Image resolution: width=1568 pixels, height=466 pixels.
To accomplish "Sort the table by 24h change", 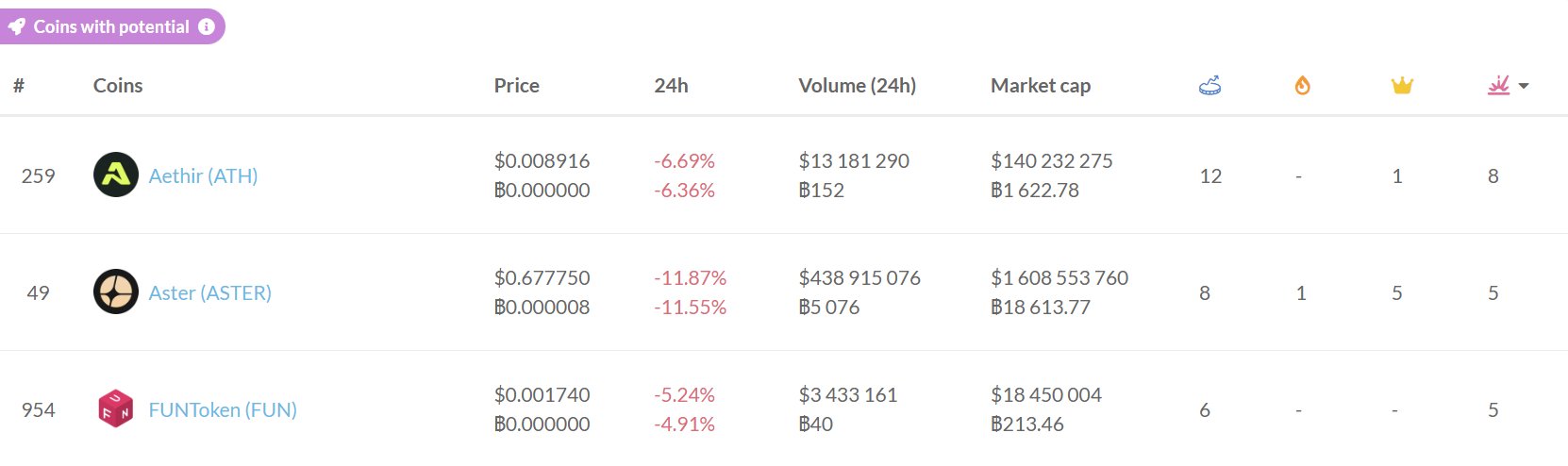I will (671, 86).
